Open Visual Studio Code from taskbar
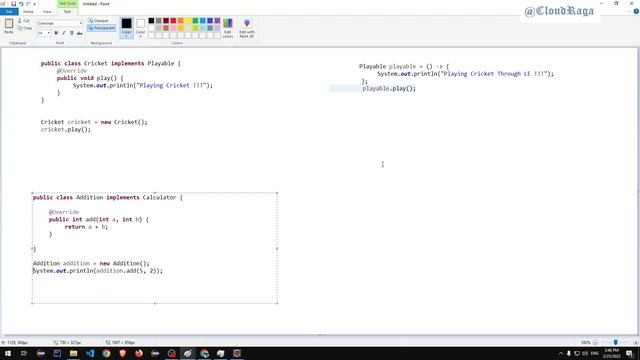Screen dimensions: 640x360 90,353
